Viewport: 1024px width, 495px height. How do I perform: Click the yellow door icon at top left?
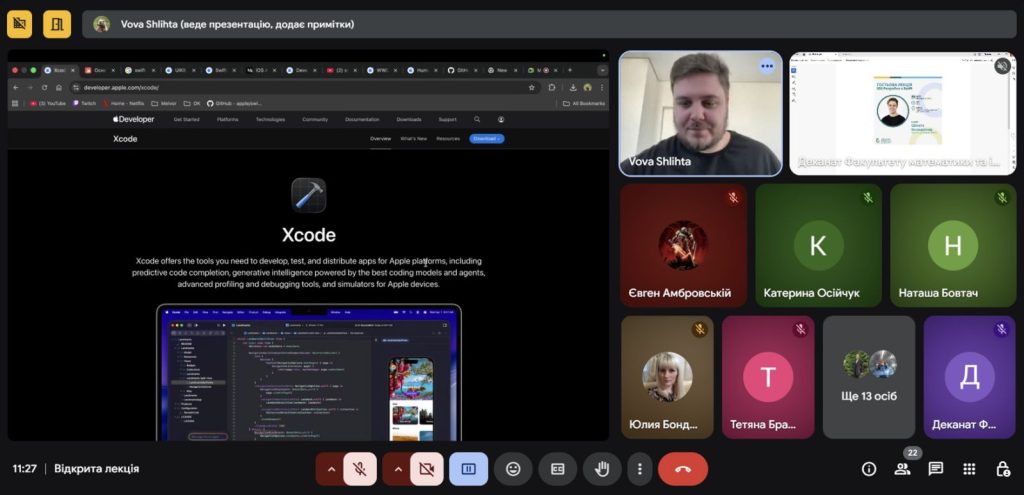click(57, 24)
